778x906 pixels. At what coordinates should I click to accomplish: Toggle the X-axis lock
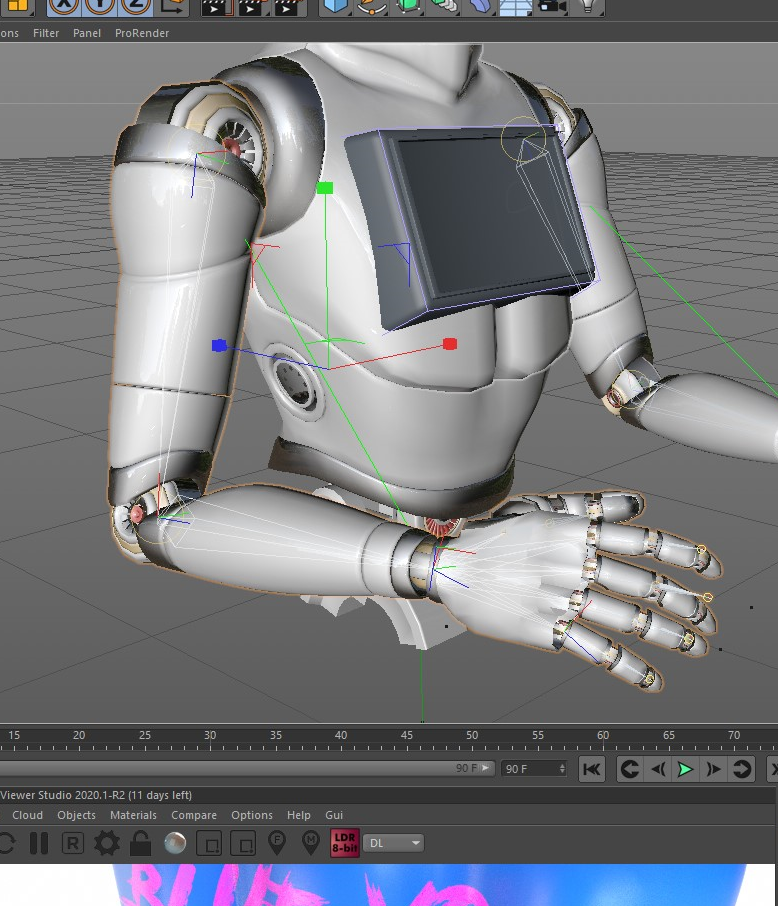(64, 4)
